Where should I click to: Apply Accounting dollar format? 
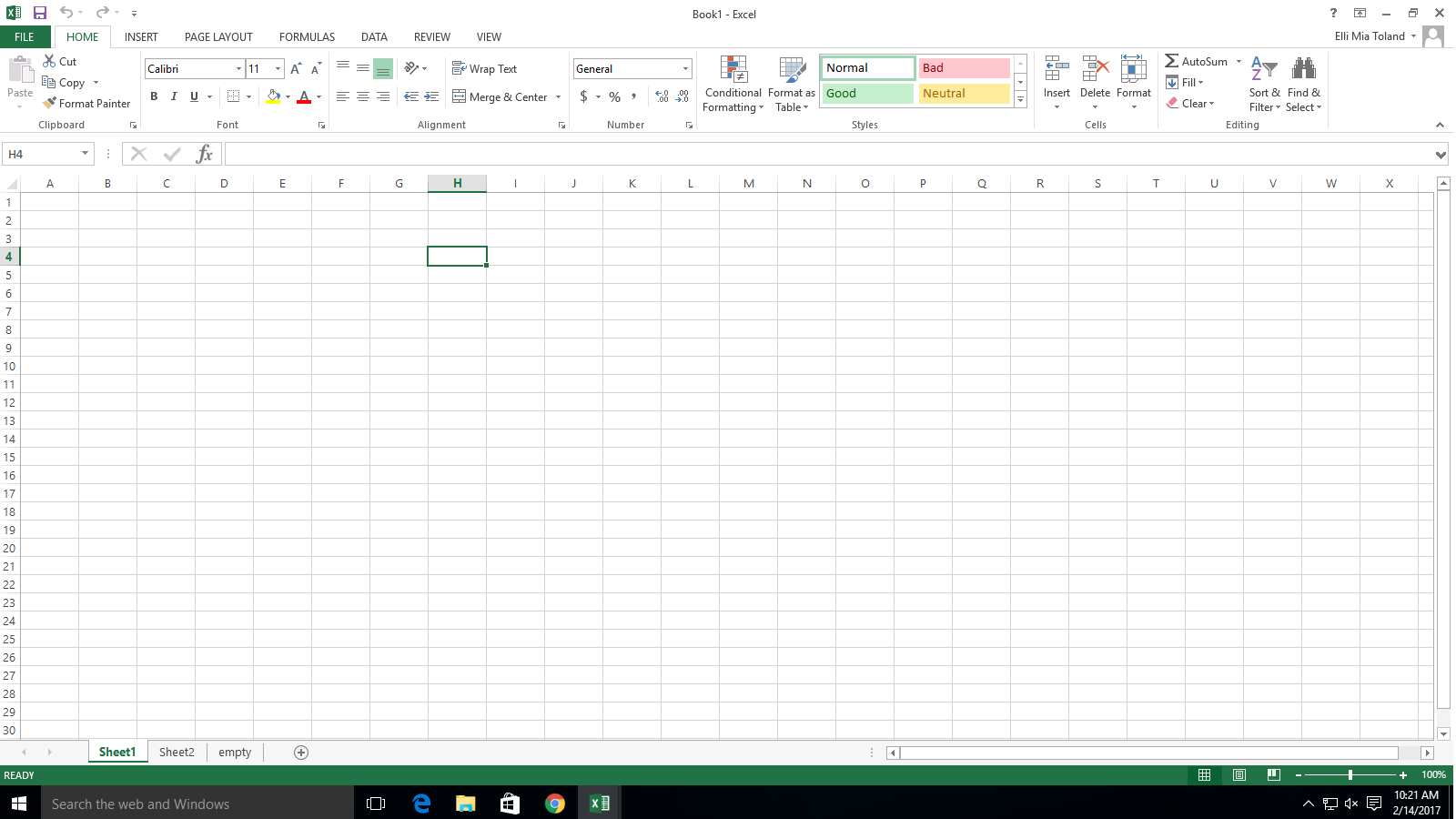coord(584,96)
